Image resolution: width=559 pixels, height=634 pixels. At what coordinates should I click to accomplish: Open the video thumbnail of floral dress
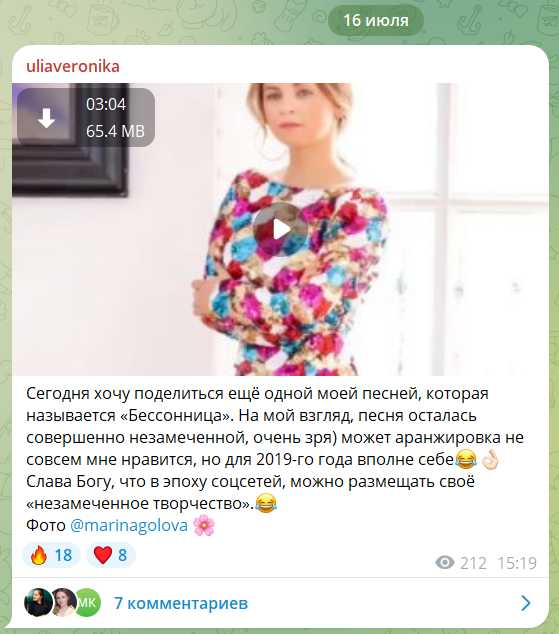tap(280, 229)
